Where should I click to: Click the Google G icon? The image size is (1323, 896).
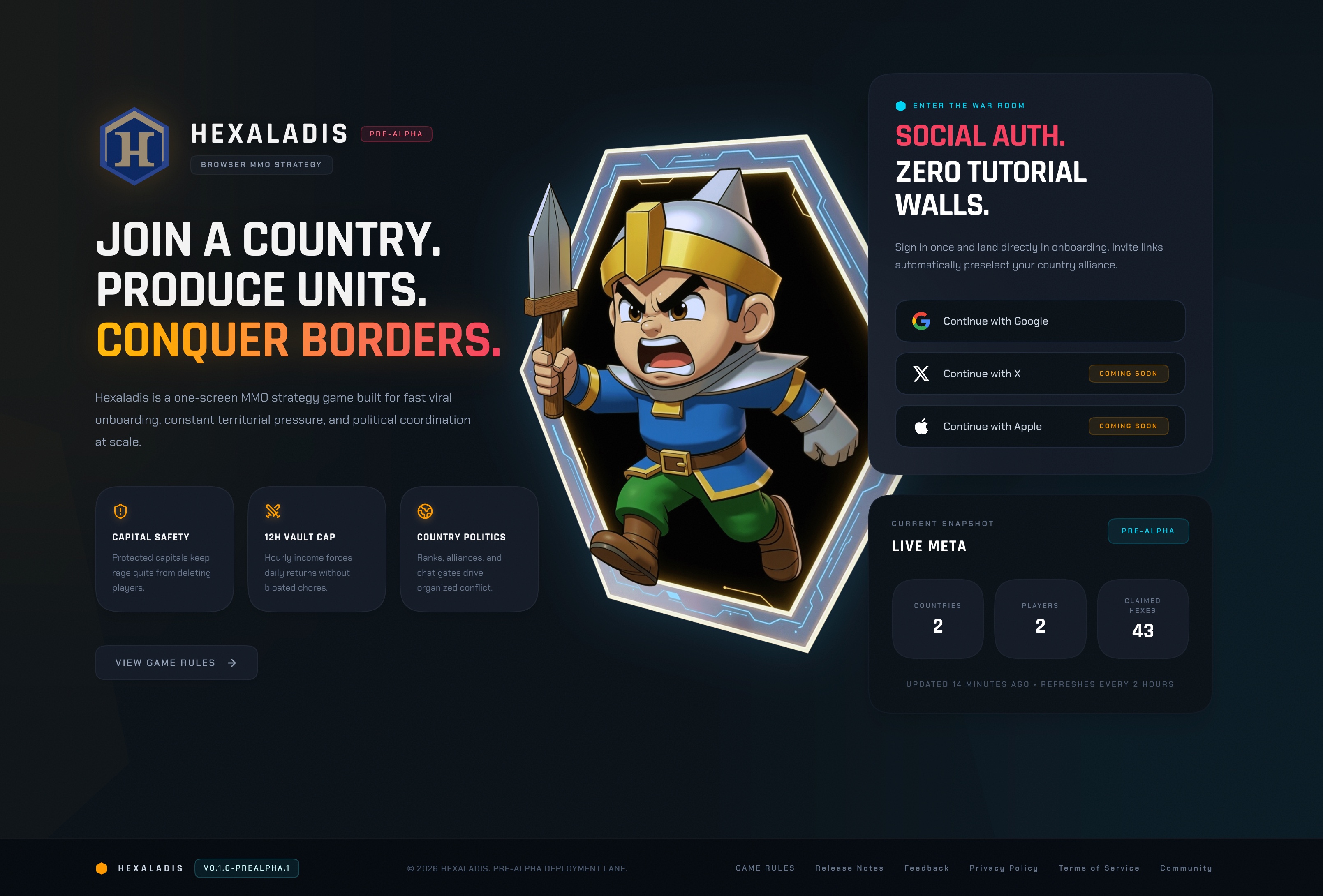click(x=921, y=321)
